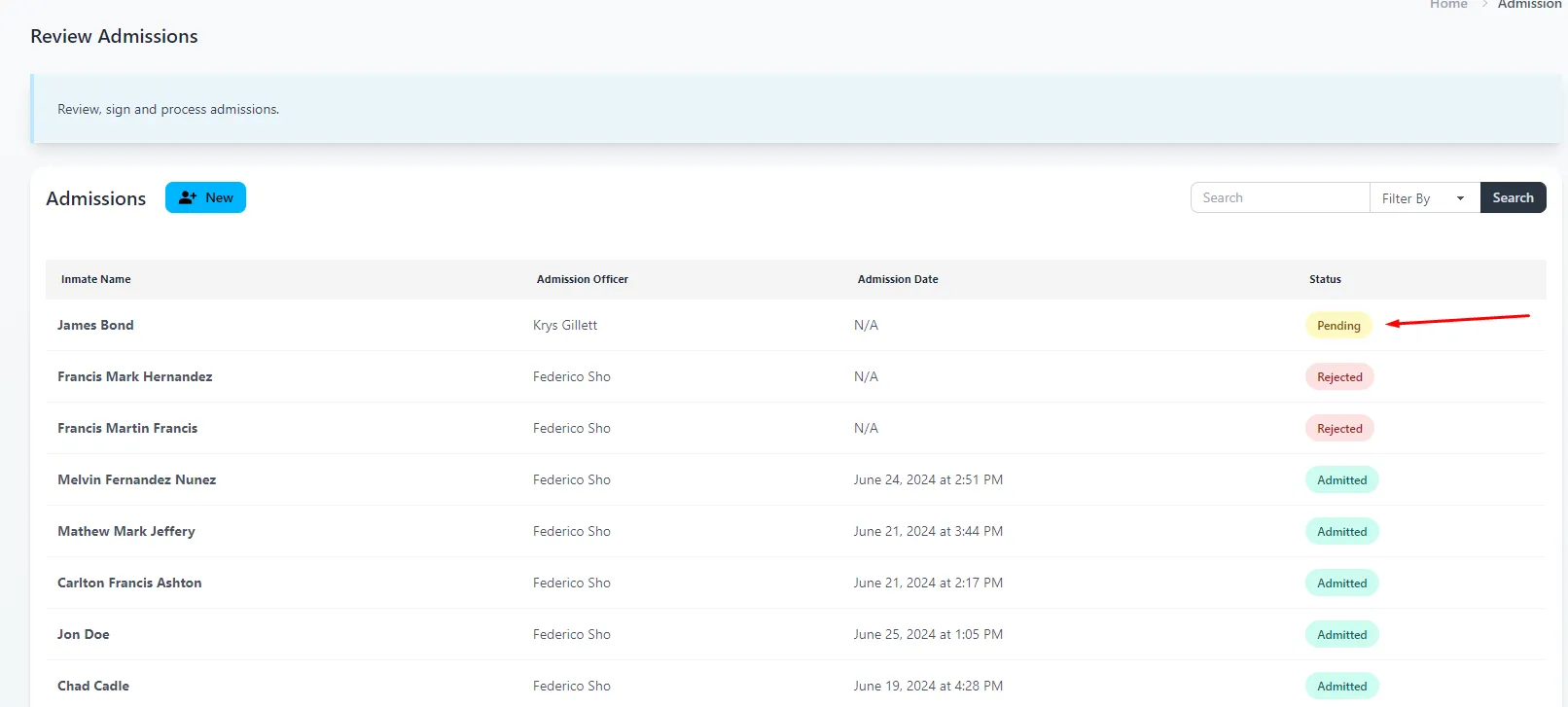
Task: Sort by Inmate Name column header
Action: (95, 279)
